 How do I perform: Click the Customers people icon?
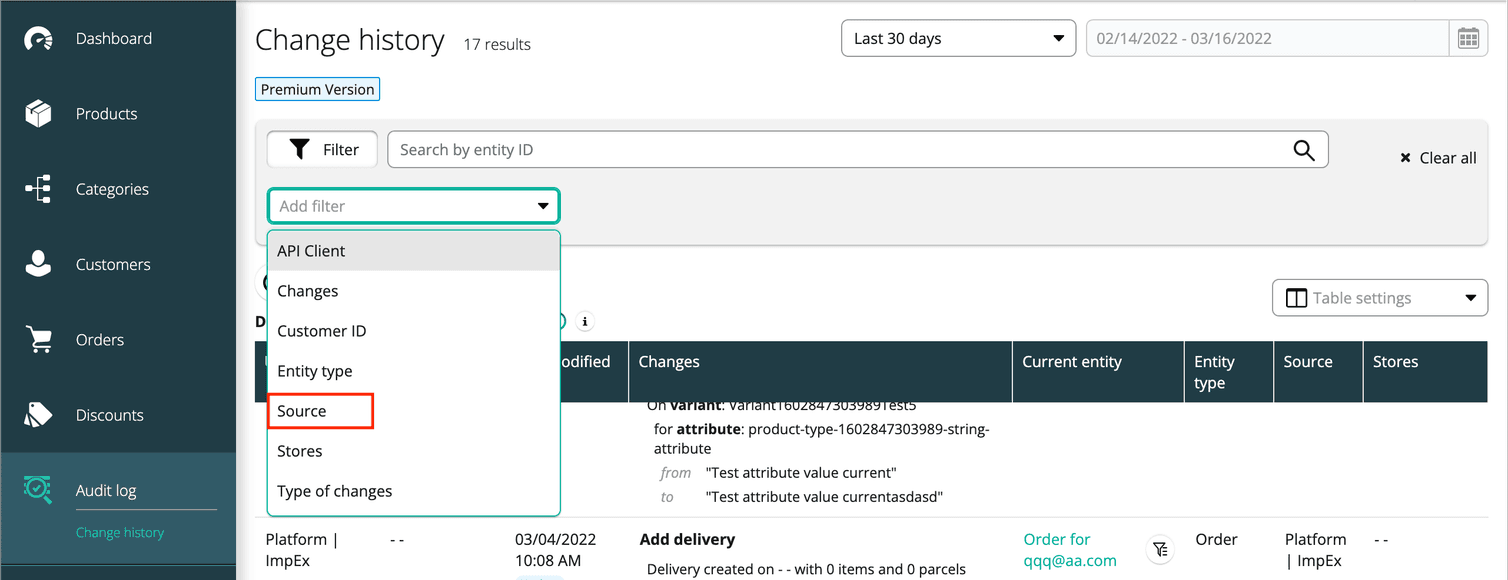(x=38, y=263)
